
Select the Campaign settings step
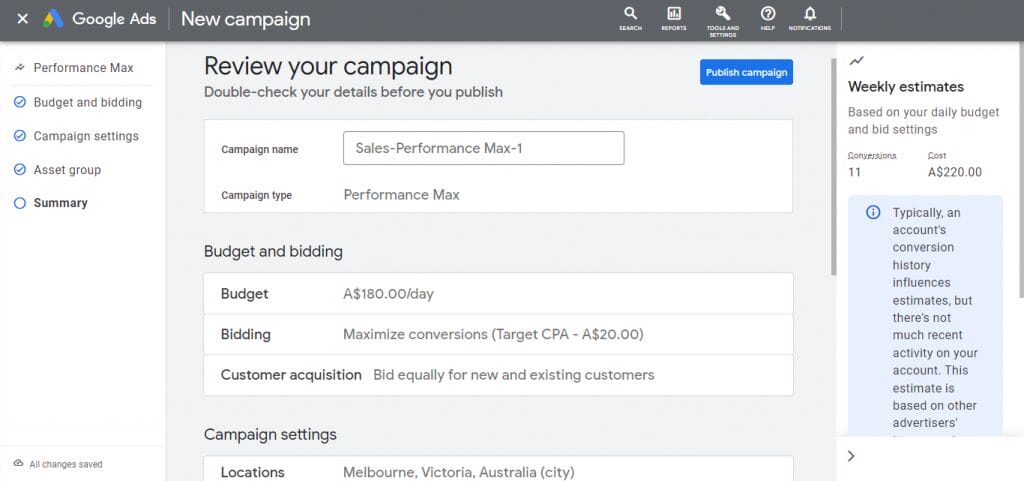[x=86, y=136]
